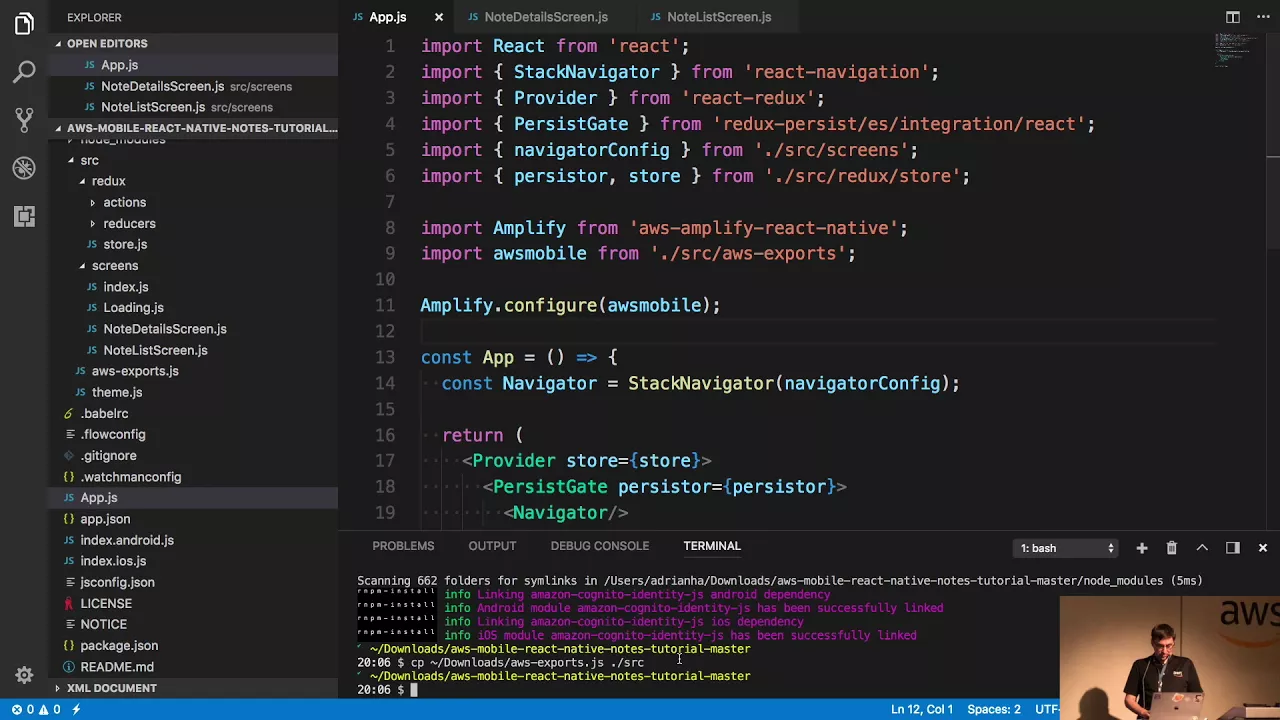
Task: Place cursor on empty line 12 in editor
Action: [817, 331]
